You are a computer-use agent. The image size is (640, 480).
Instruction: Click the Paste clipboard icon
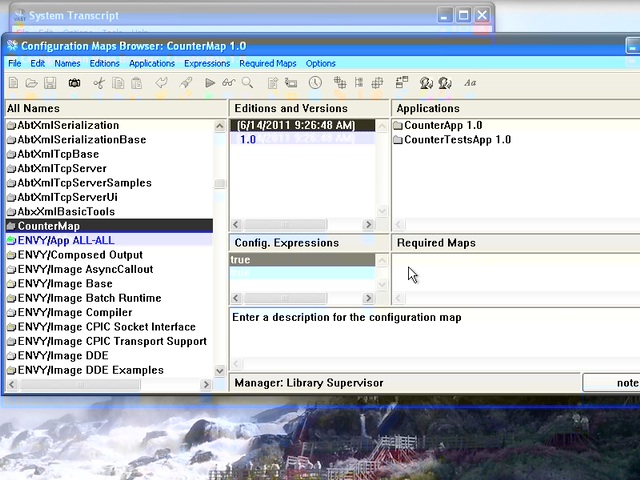point(137,83)
